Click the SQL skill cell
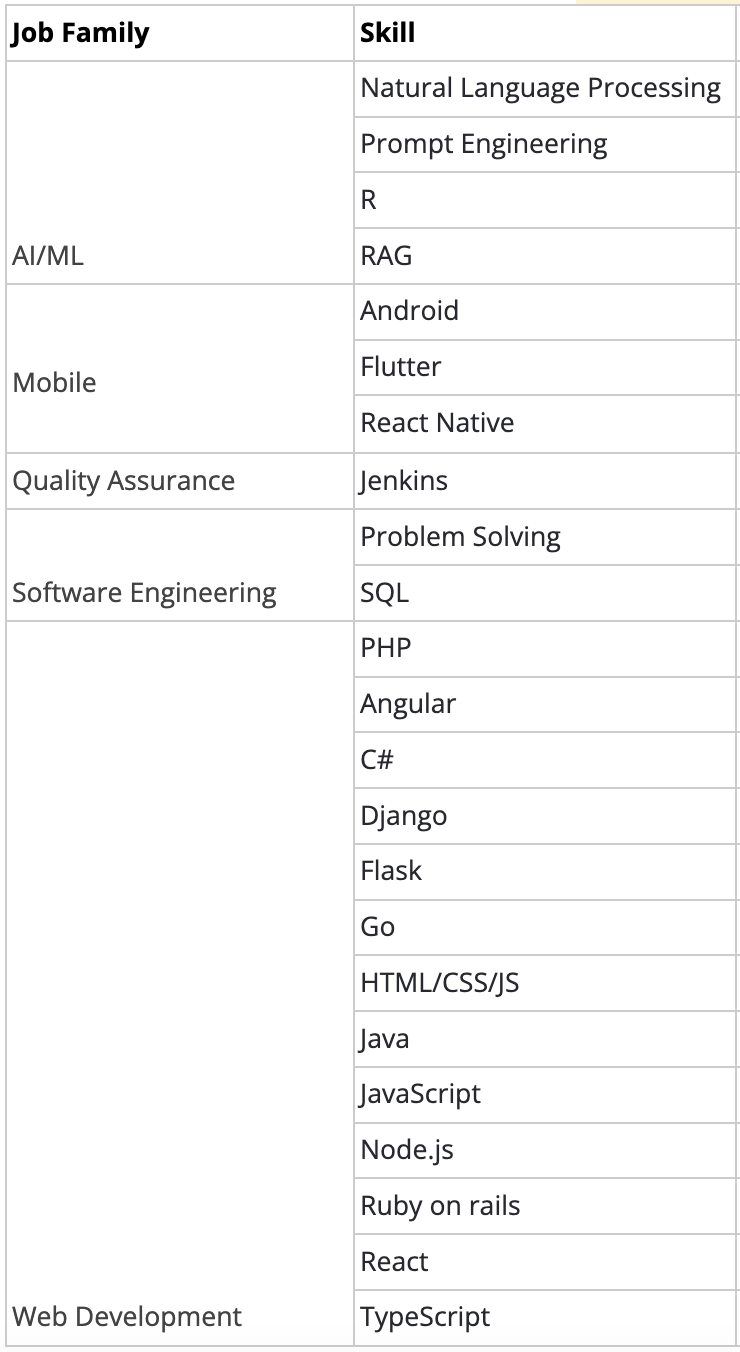The width and height of the screenshot is (740, 1352). (385, 593)
